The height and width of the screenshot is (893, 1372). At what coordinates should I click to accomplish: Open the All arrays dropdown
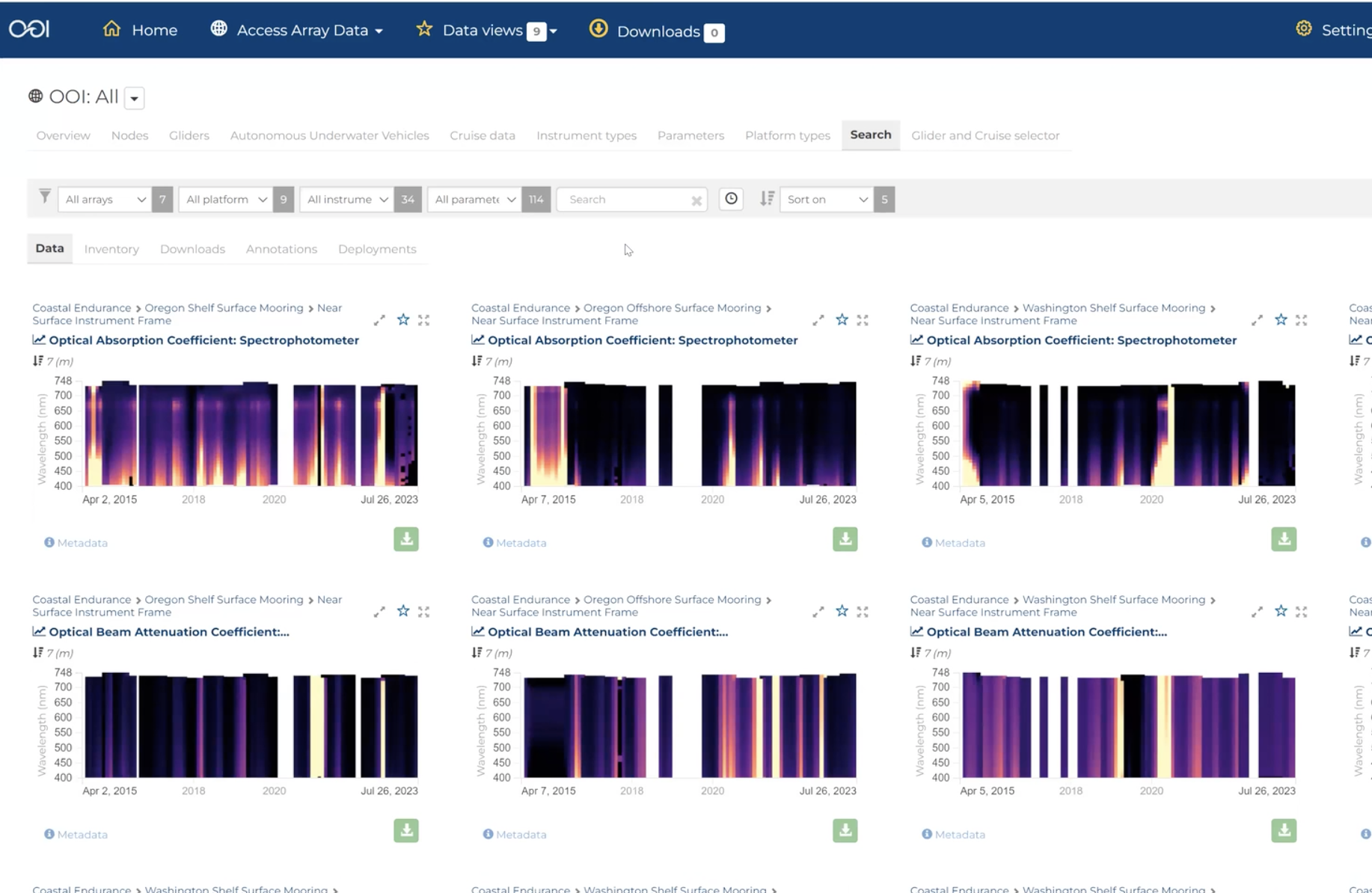(x=104, y=199)
